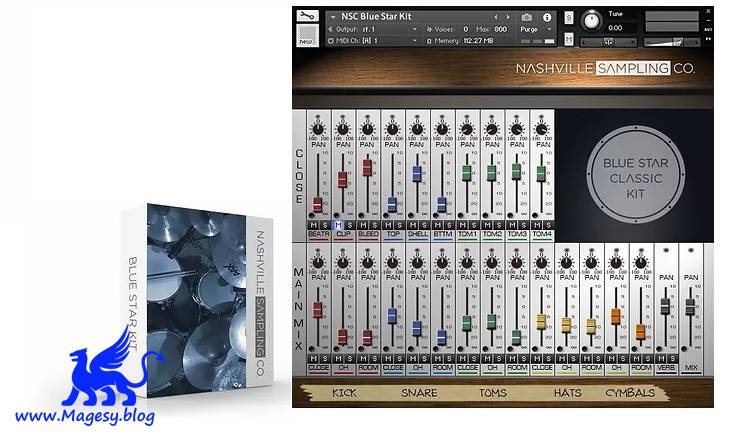Screen dimensions: 741x432
Task: Click the Tune value 0.00
Action: point(615,28)
